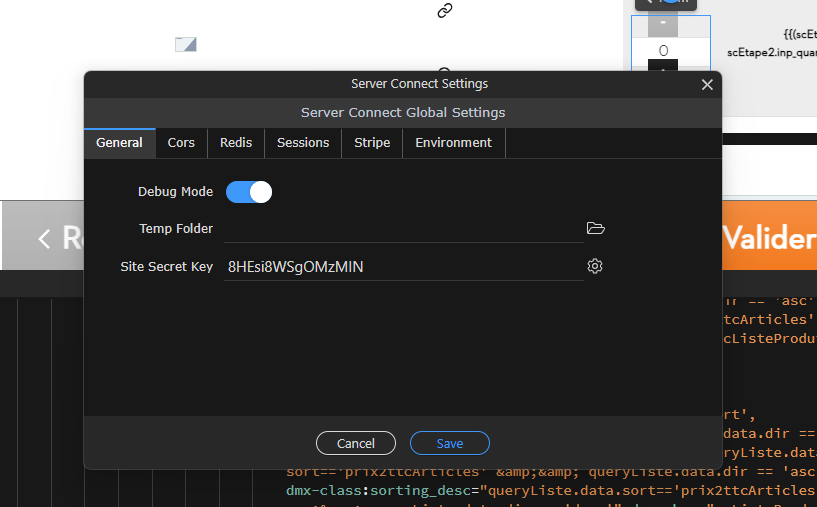Open the Stripe tab
The image size is (817, 507).
[372, 143]
